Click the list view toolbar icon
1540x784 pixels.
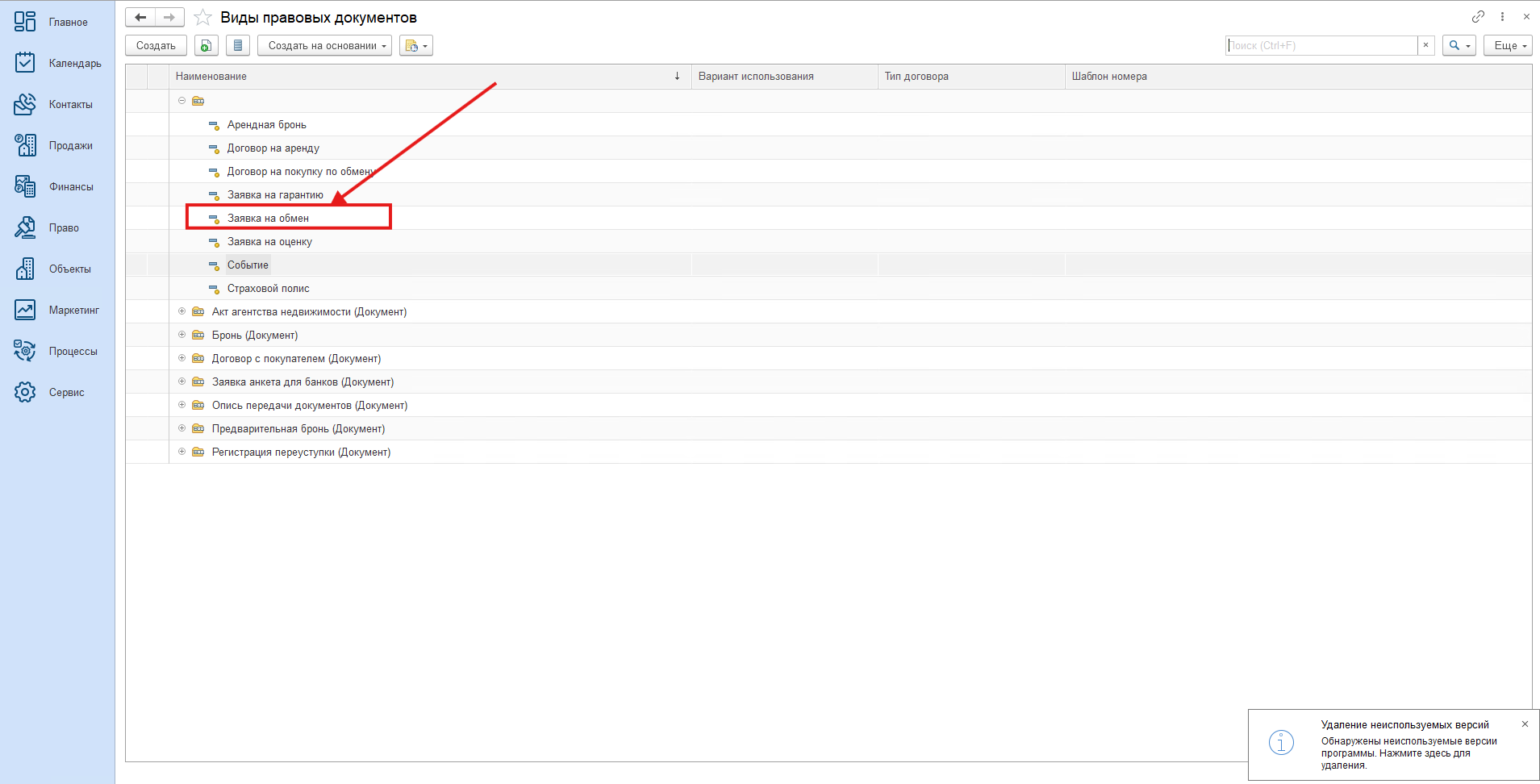click(238, 46)
